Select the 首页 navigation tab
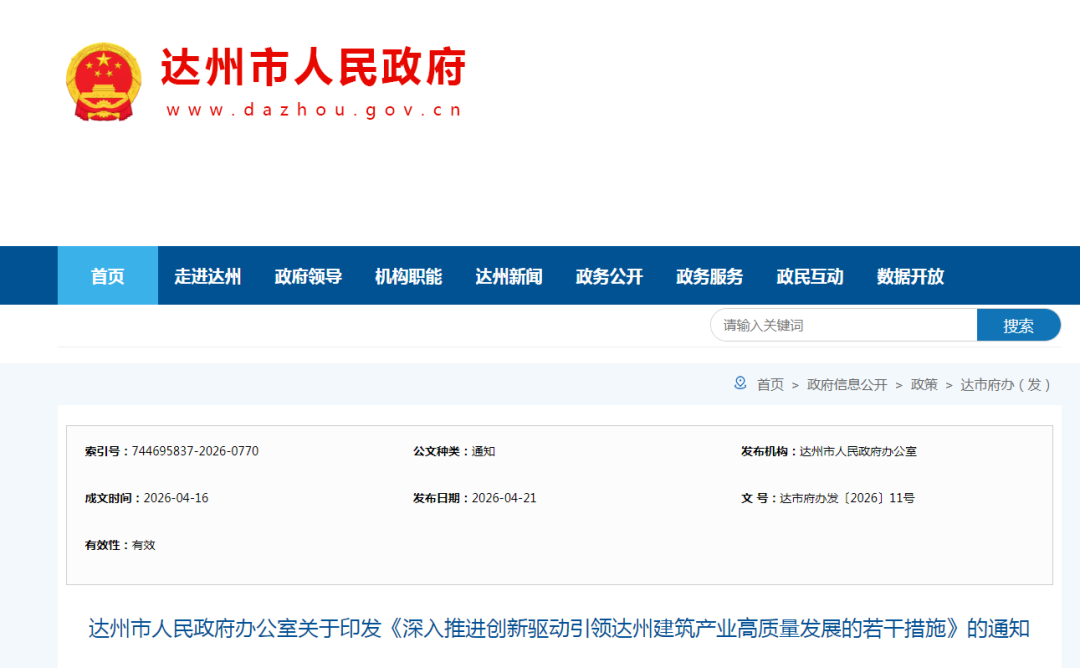Screen dimensions: 1080x668 pos(107,277)
